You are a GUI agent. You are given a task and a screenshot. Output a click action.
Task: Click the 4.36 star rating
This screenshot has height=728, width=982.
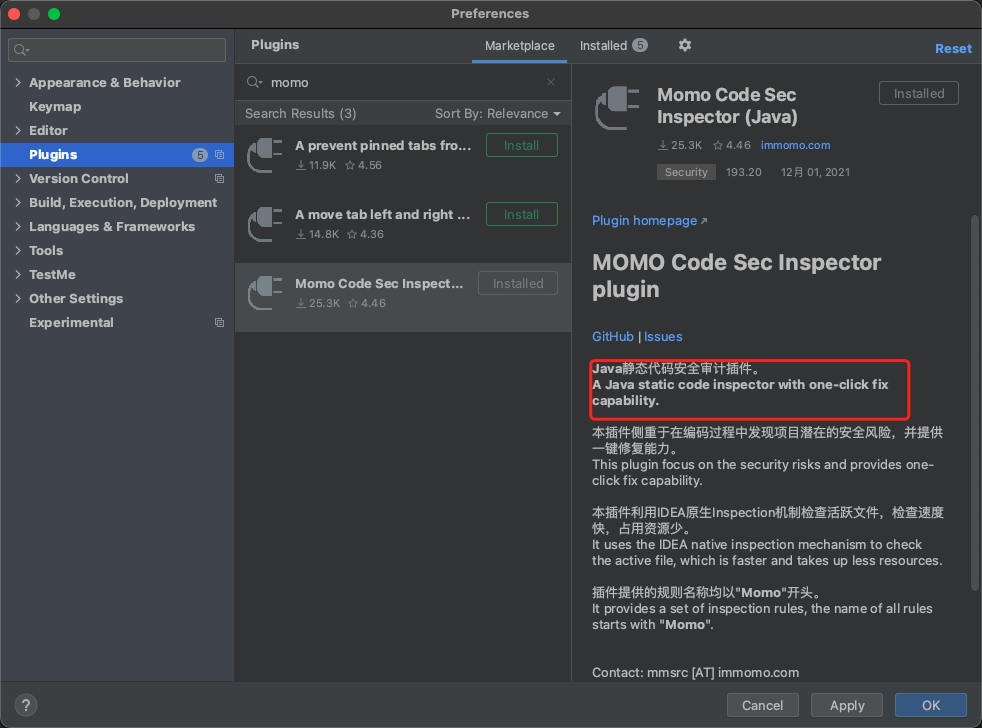tap(366, 234)
